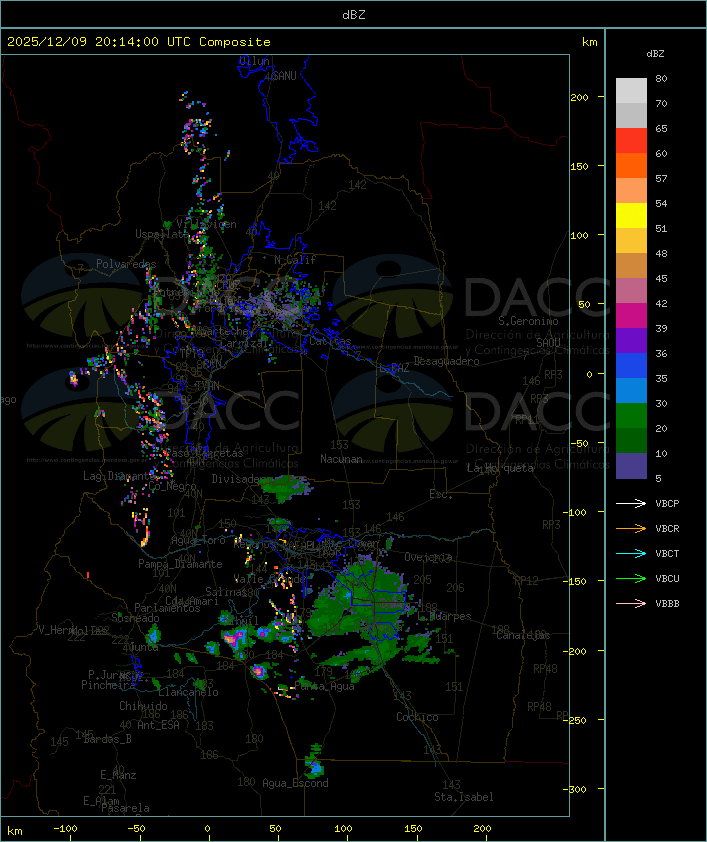Screen dimensions: 707x842
Task: Click the 'Llancanelo' map label
Action: point(188,692)
